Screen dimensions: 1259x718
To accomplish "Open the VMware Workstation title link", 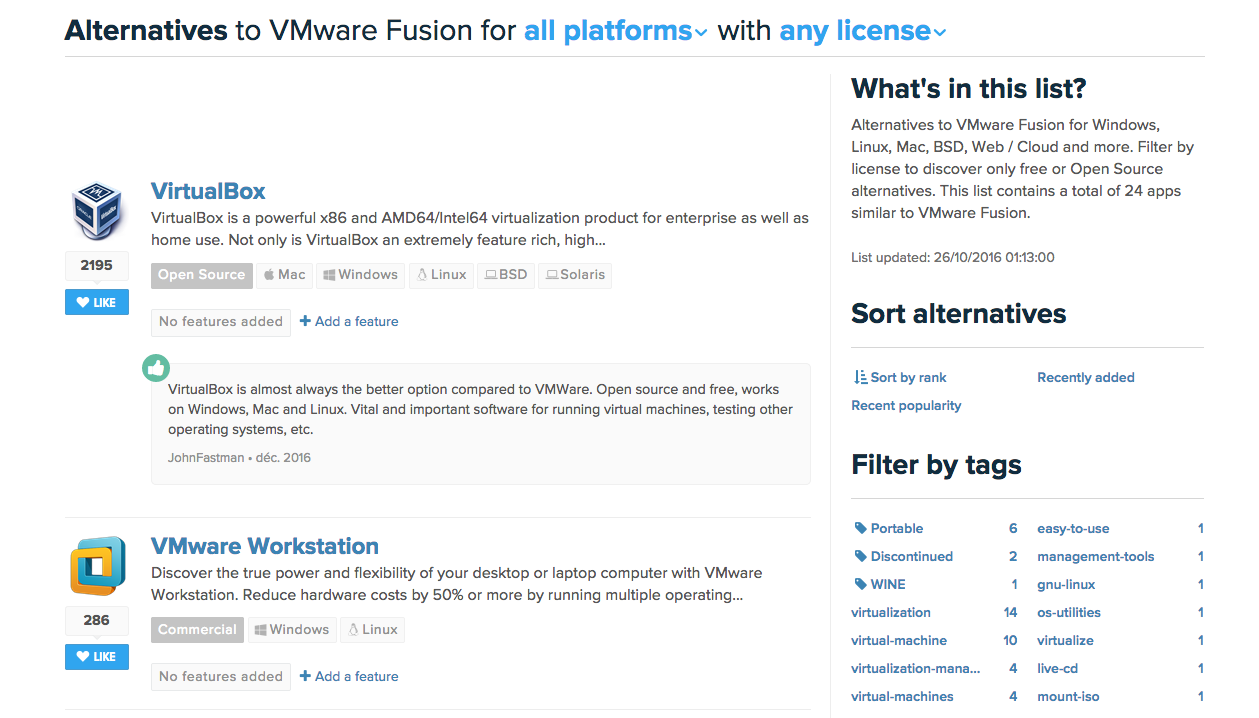I will tap(264, 546).
